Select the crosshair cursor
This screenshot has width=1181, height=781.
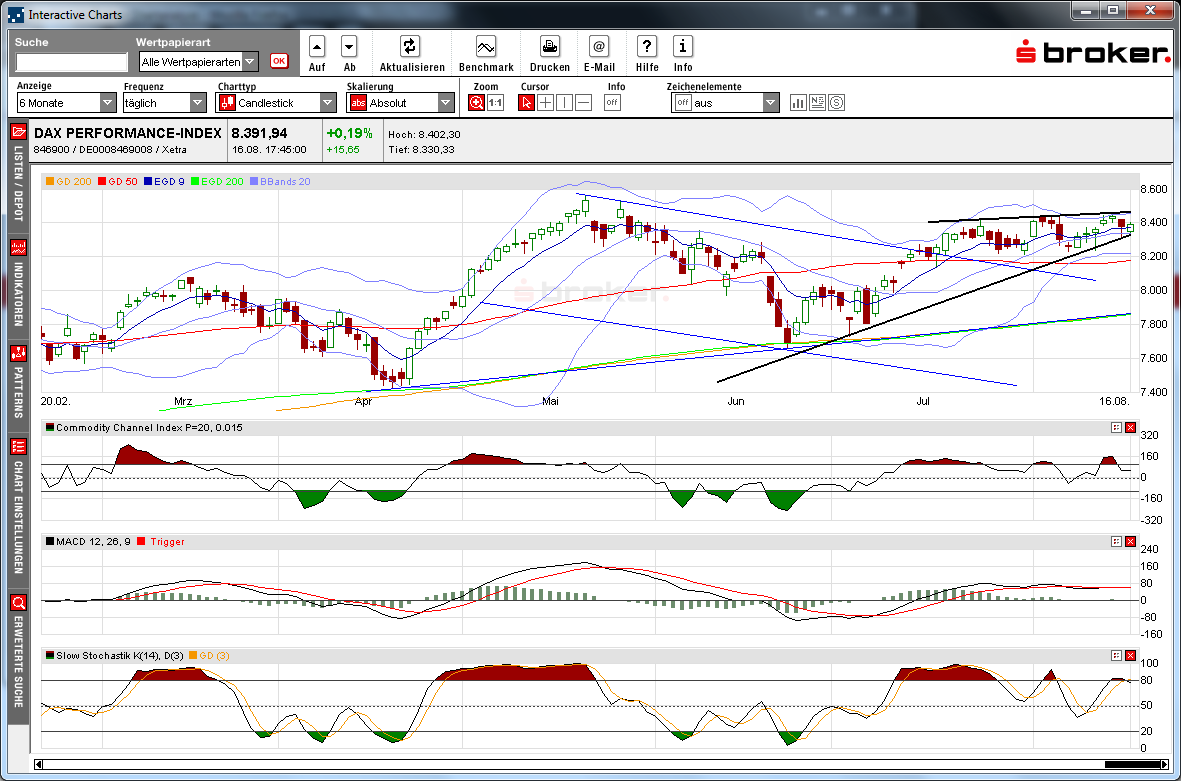545,102
